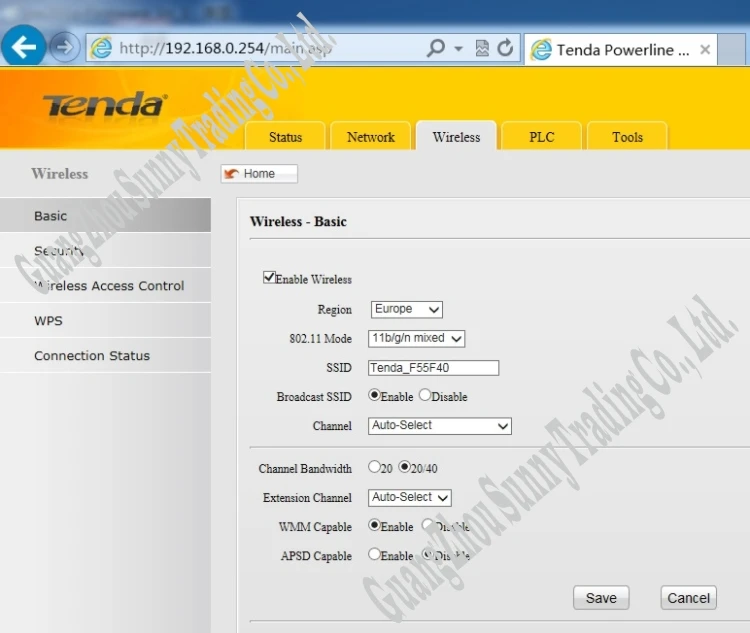
Task: Select Basic in the Wireless sidebar
Action: point(105,215)
